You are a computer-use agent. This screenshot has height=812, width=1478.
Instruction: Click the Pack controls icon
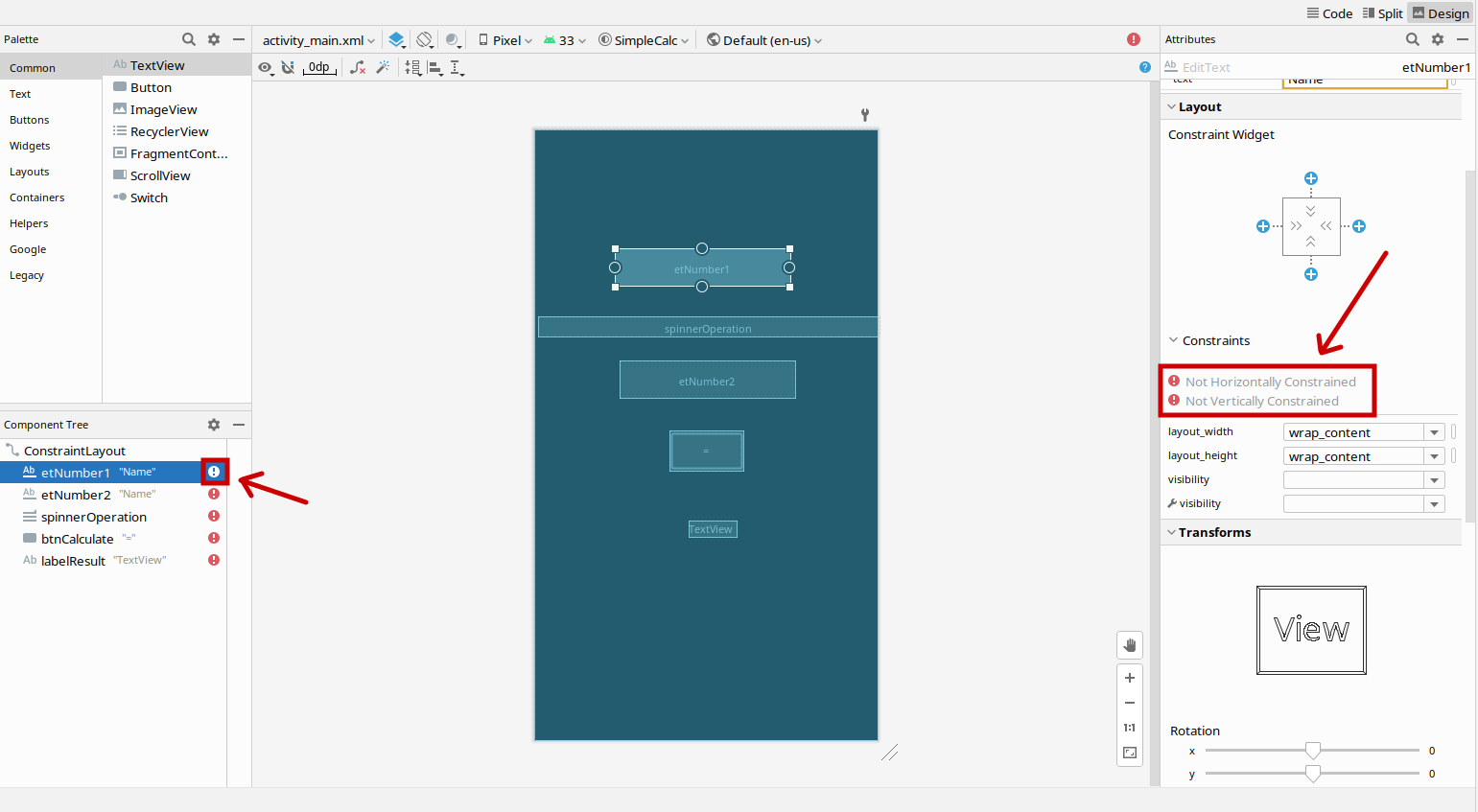pyautogui.click(x=412, y=67)
